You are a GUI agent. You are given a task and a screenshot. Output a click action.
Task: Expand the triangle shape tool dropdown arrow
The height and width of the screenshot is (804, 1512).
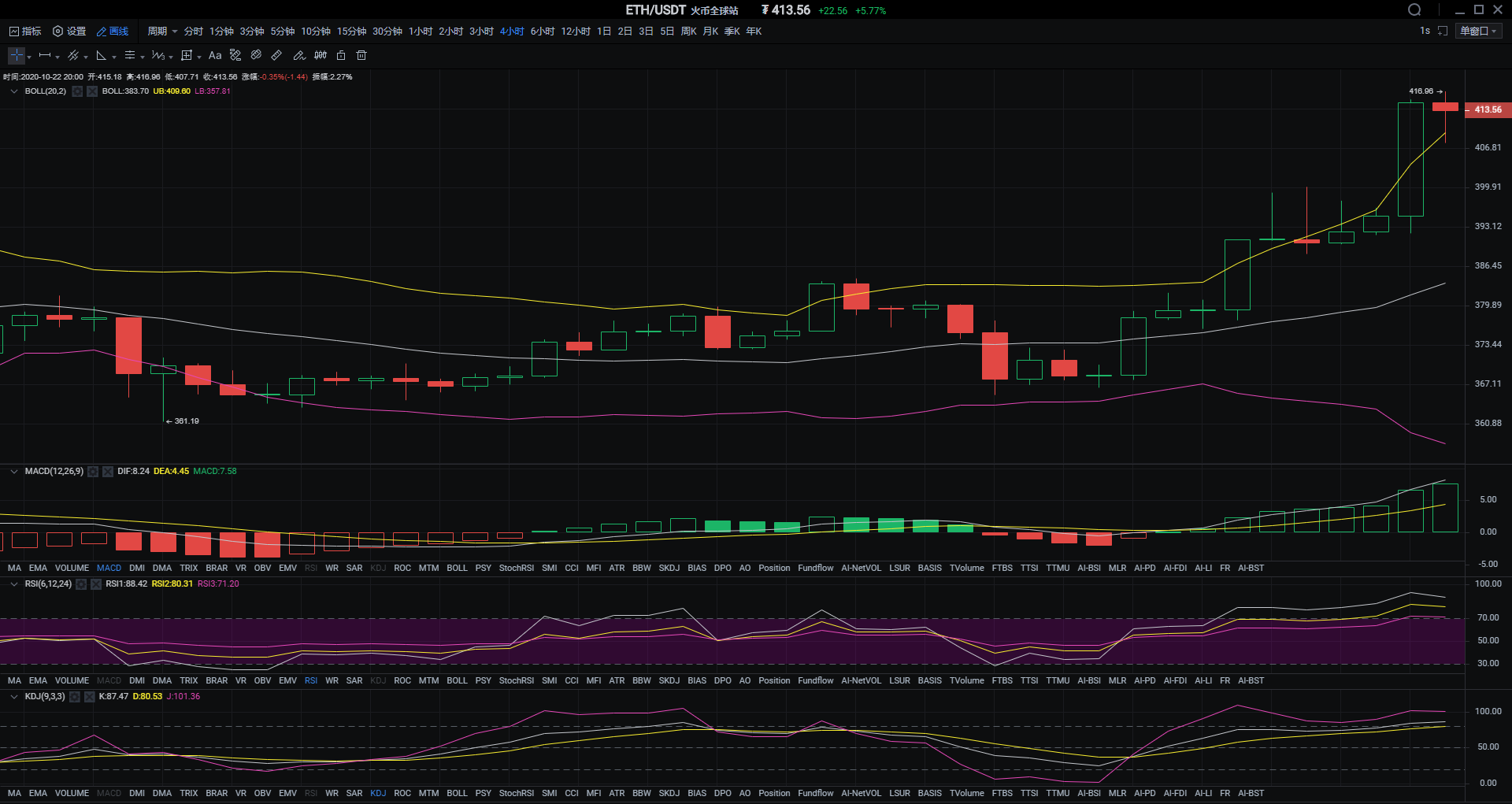[x=114, y=57]
